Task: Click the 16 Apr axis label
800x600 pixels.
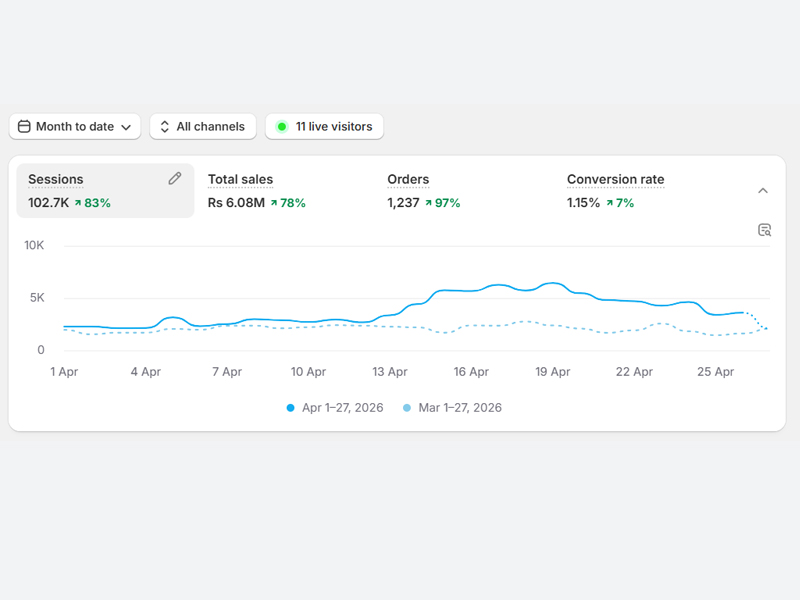Action: click(471, 372)
